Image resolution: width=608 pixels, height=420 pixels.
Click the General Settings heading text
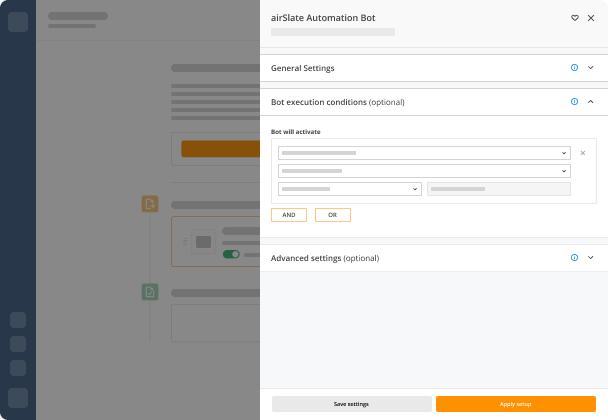pyautogui.click(x=302, y=68)
